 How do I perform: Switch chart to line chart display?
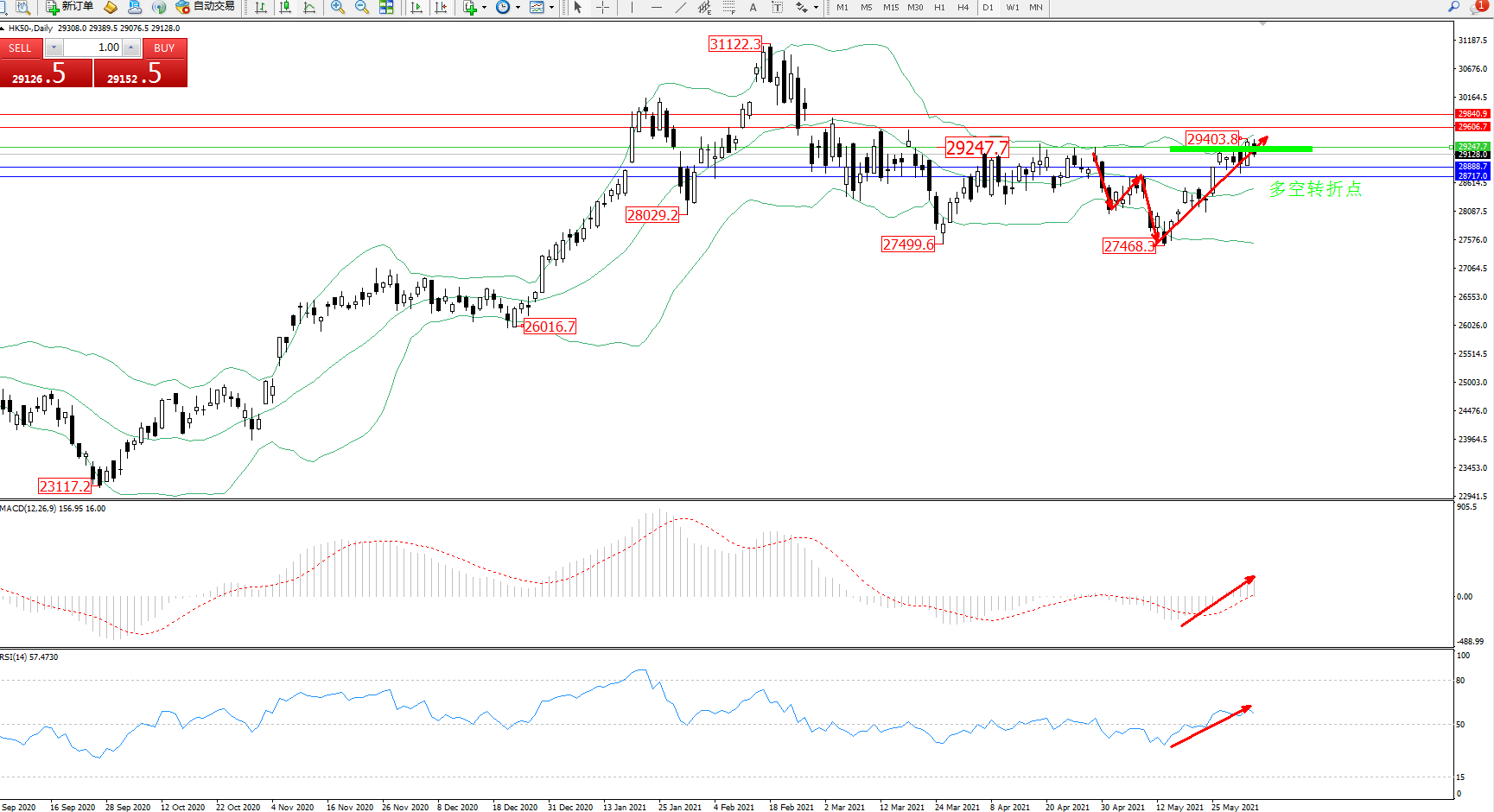click(x=309, y=7)
